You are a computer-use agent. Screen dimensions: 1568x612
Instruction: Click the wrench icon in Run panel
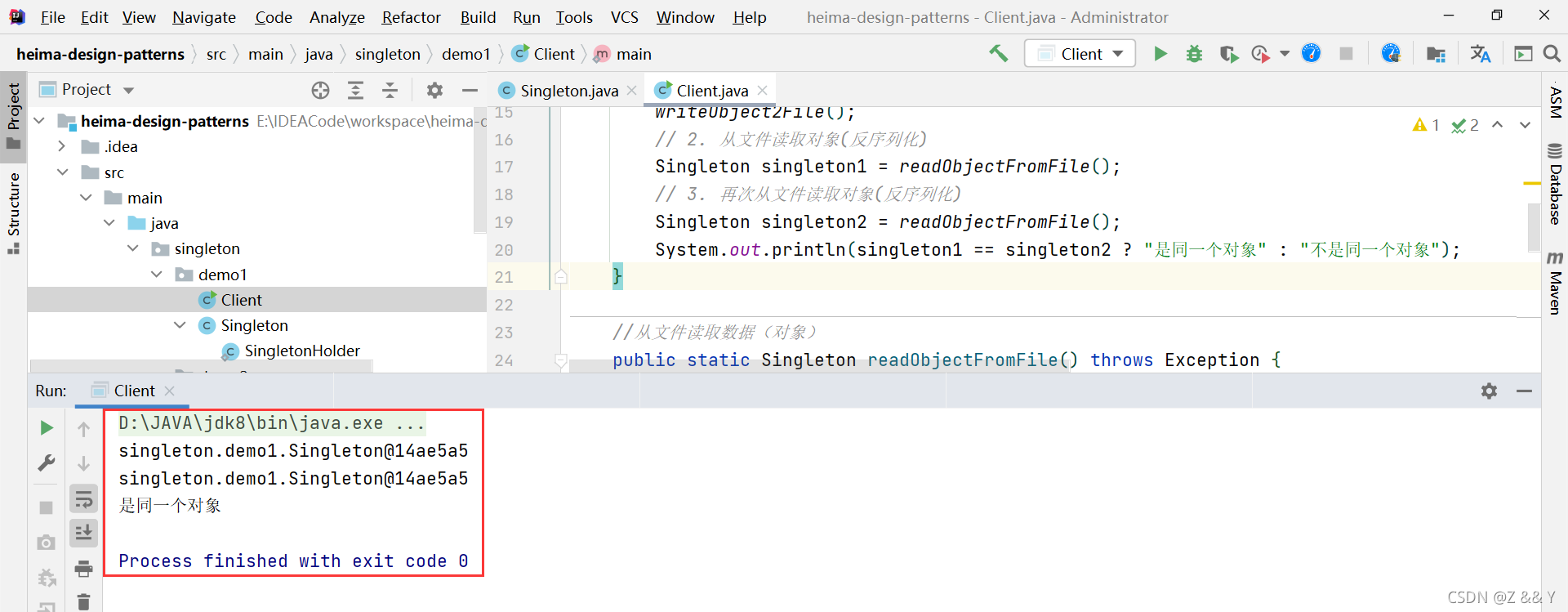point(47,462)
